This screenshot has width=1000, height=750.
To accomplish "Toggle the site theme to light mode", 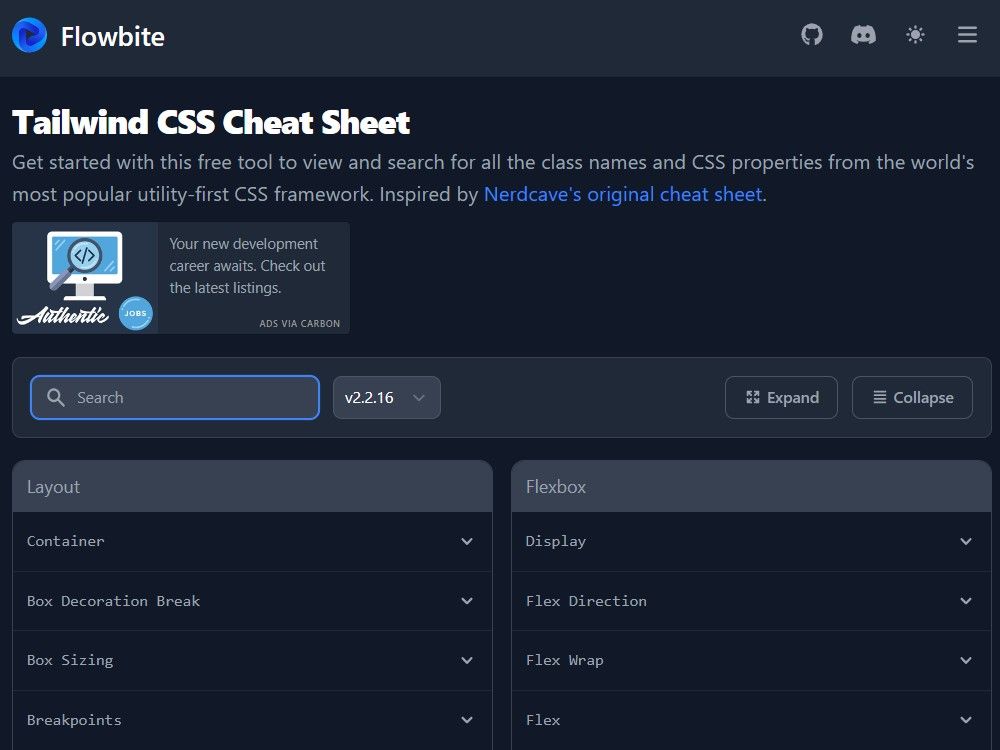I will click(915, 34).
